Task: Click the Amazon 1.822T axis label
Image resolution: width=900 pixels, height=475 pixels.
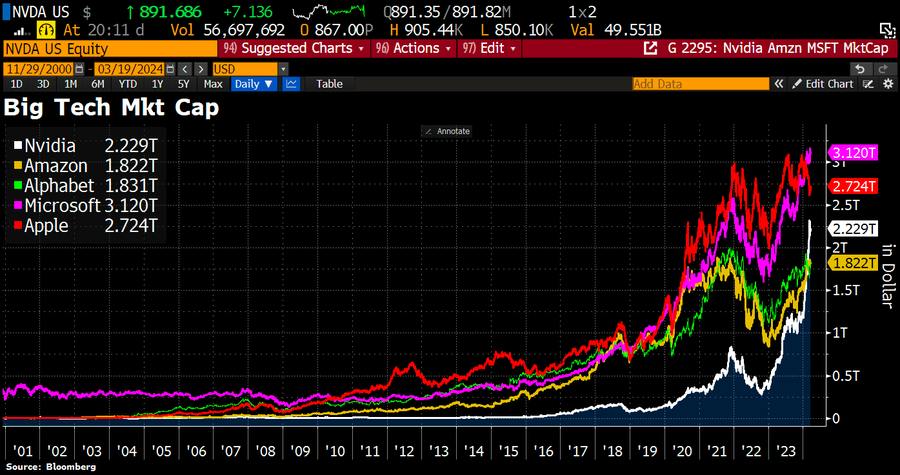Action: click(x=853, y=263)
